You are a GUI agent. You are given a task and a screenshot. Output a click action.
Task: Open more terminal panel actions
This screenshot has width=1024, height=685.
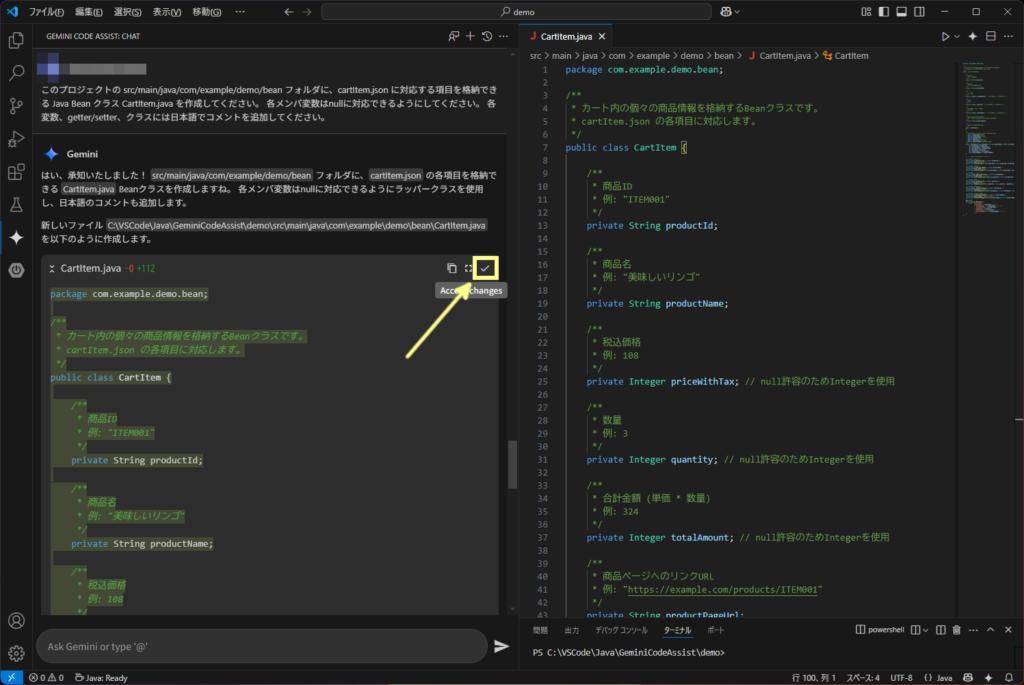click(x=974, y=630)
